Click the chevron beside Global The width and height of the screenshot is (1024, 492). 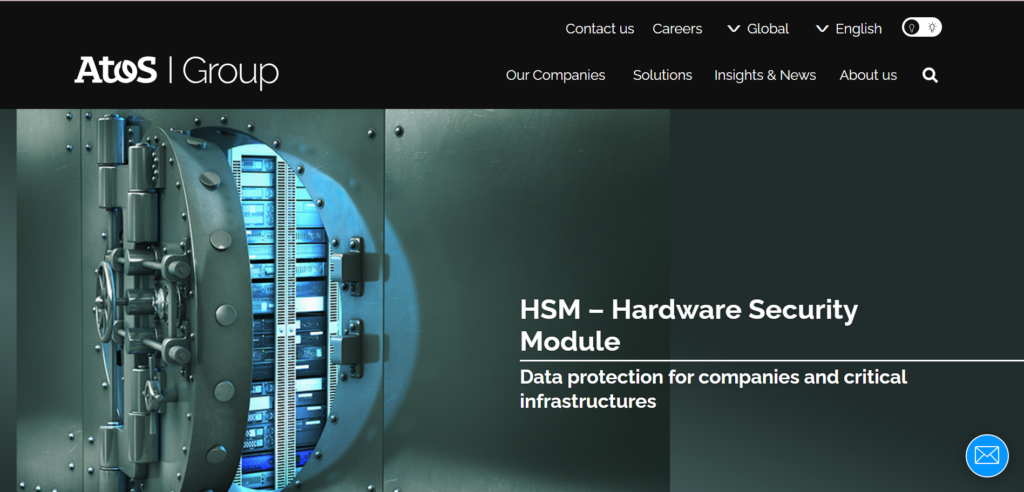(734, 29)
